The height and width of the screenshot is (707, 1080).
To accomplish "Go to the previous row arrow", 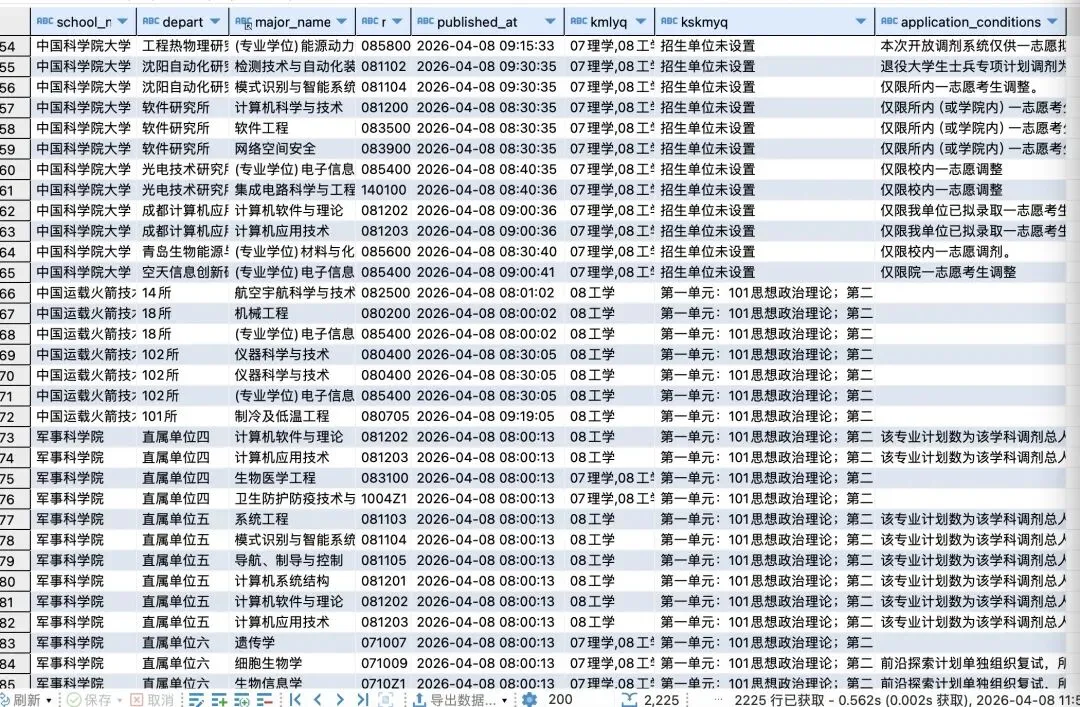I will click(x=318, y=700).
